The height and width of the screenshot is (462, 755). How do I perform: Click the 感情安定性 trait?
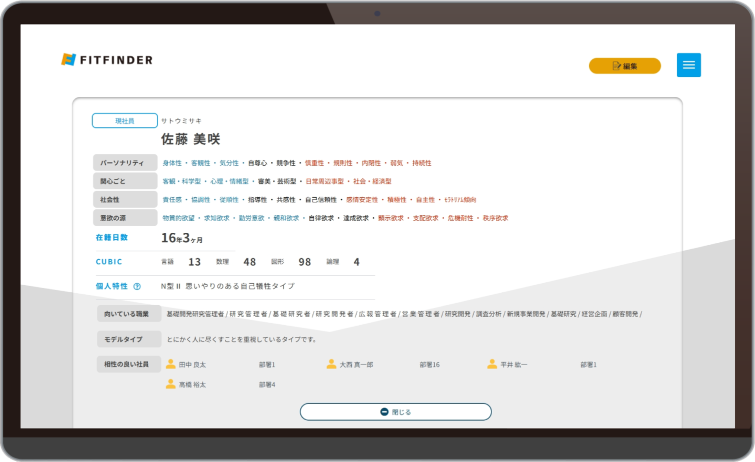[362, 200]
